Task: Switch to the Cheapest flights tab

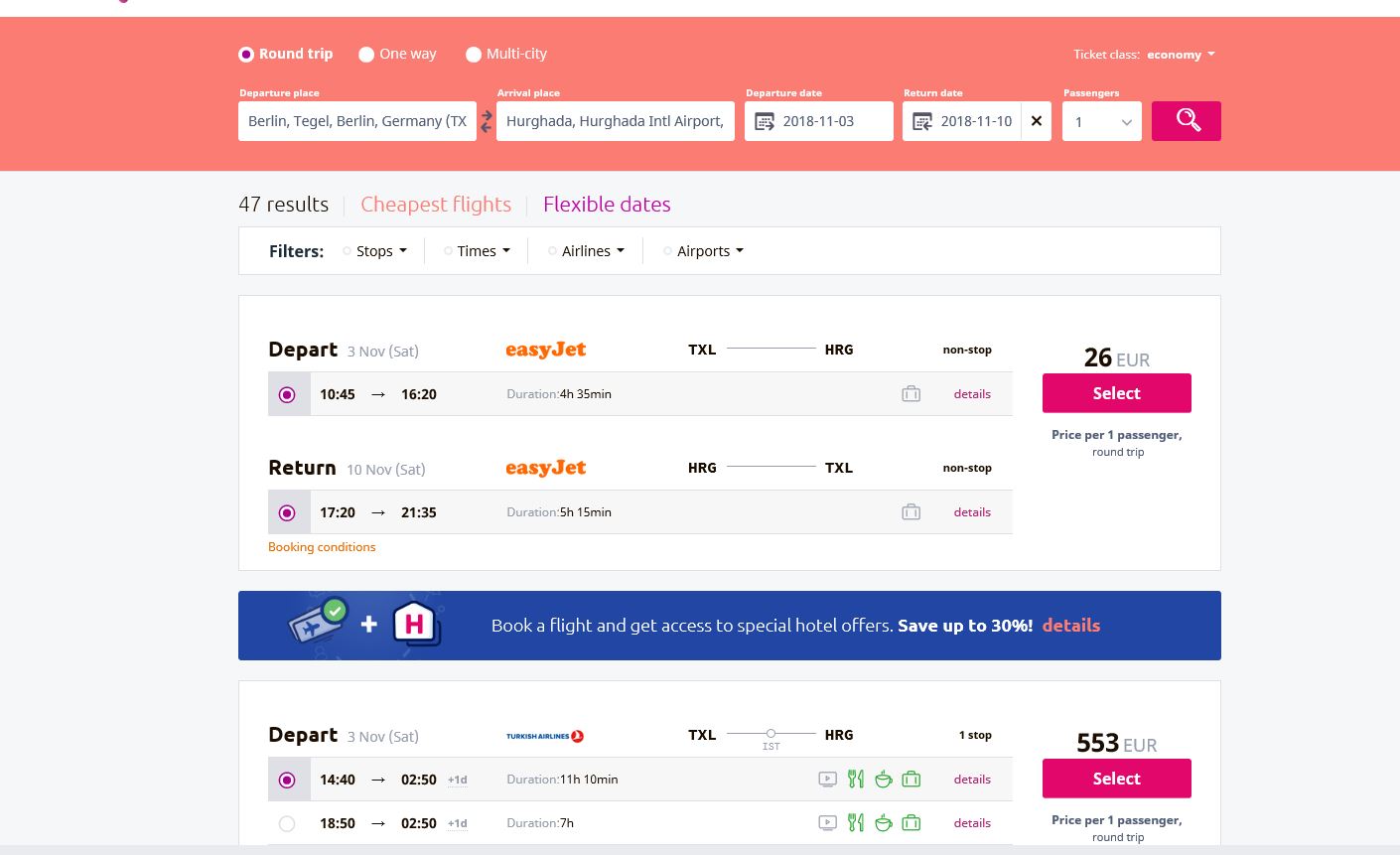Action: 436,205
